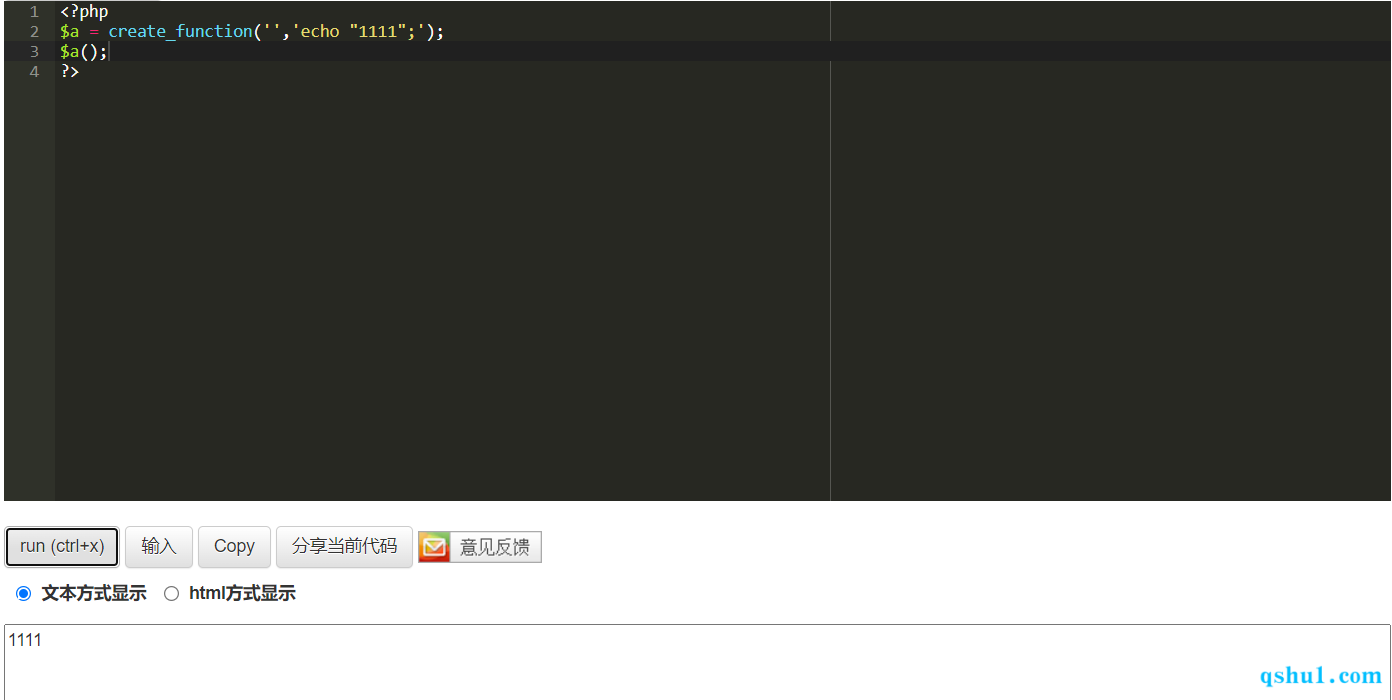1392x700 pixels.
Task: Click create_function in line 2
Action: click(x=180, y=31)
